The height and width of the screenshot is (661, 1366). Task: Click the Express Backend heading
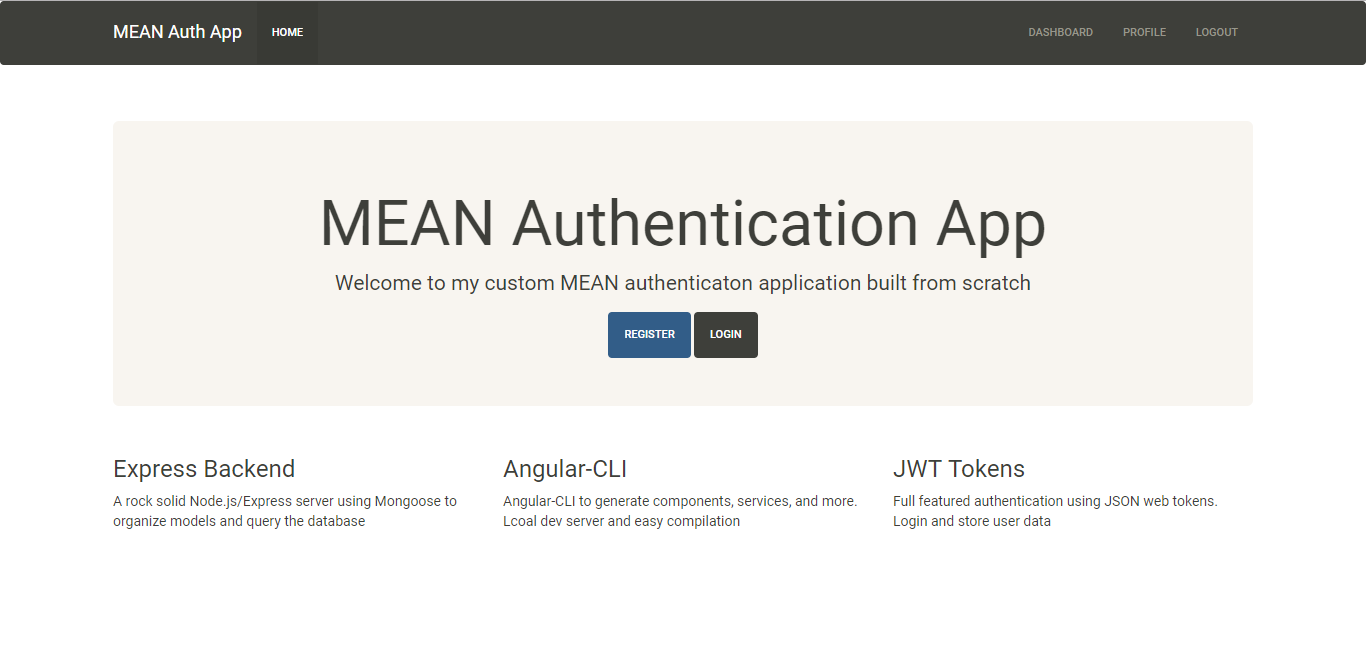[204, 469]
